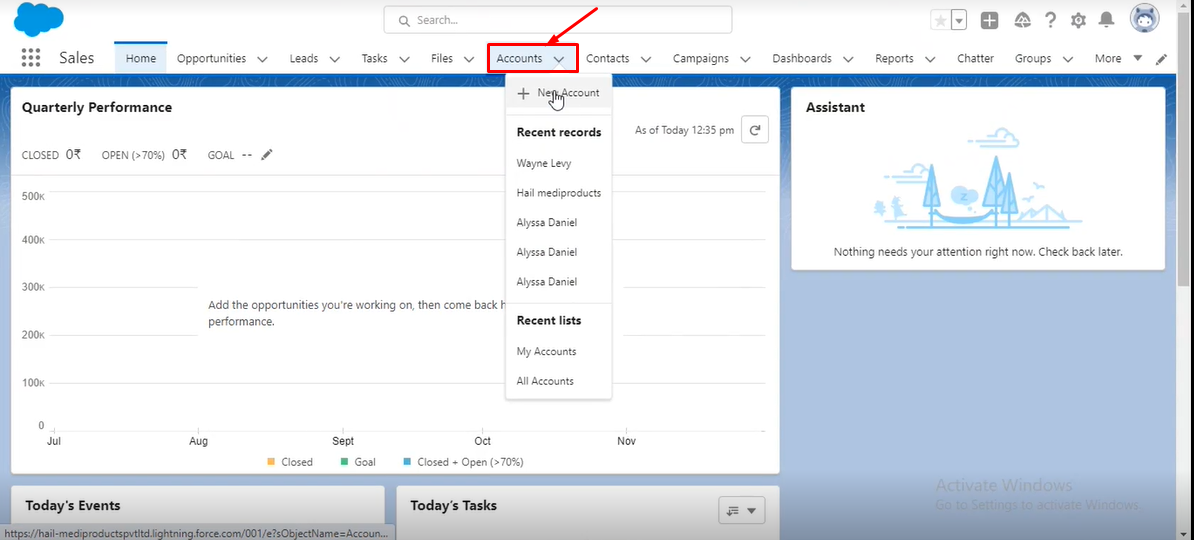The image size is (1194, 540).
Task: Open the Opportunities tab
Action: (x=211, y=58)
